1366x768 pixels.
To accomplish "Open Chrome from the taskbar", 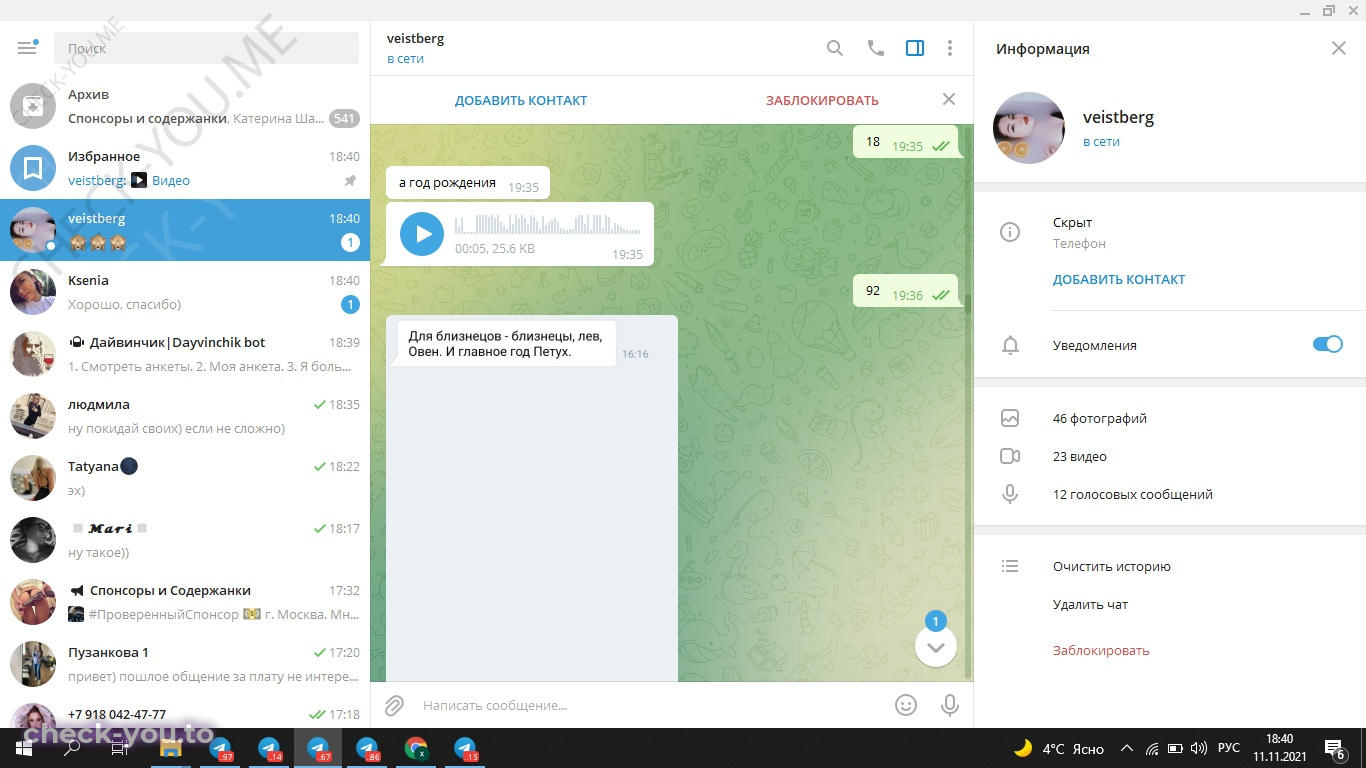I will 416,747.
